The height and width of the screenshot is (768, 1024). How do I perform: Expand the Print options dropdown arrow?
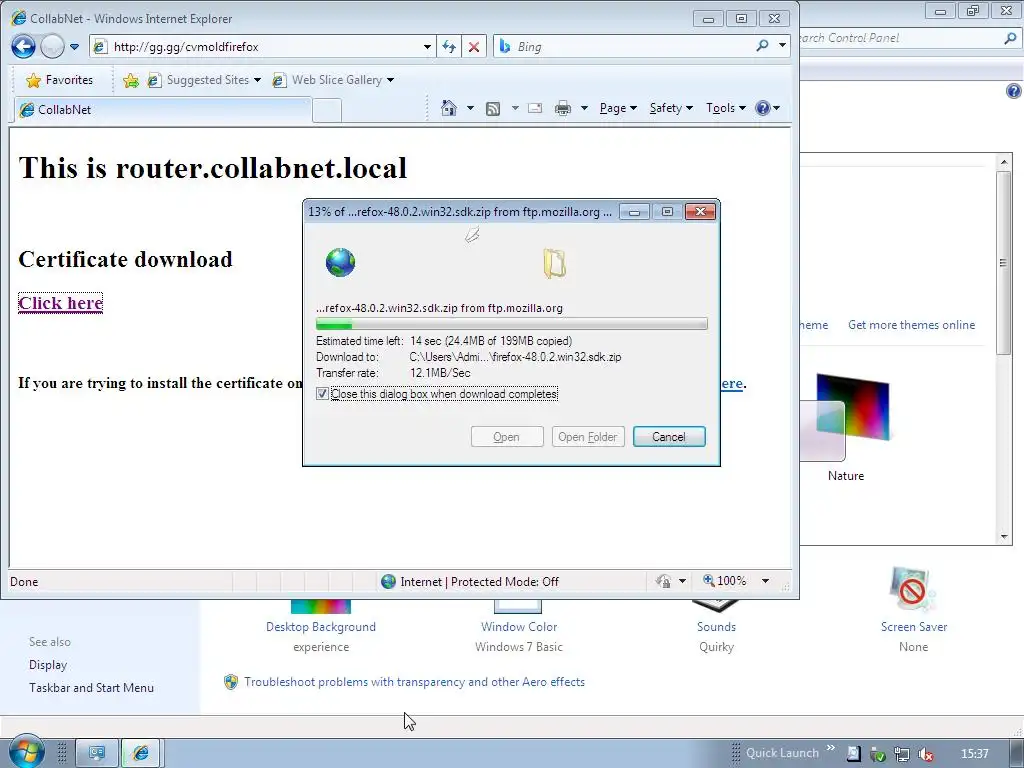[584, 108]
